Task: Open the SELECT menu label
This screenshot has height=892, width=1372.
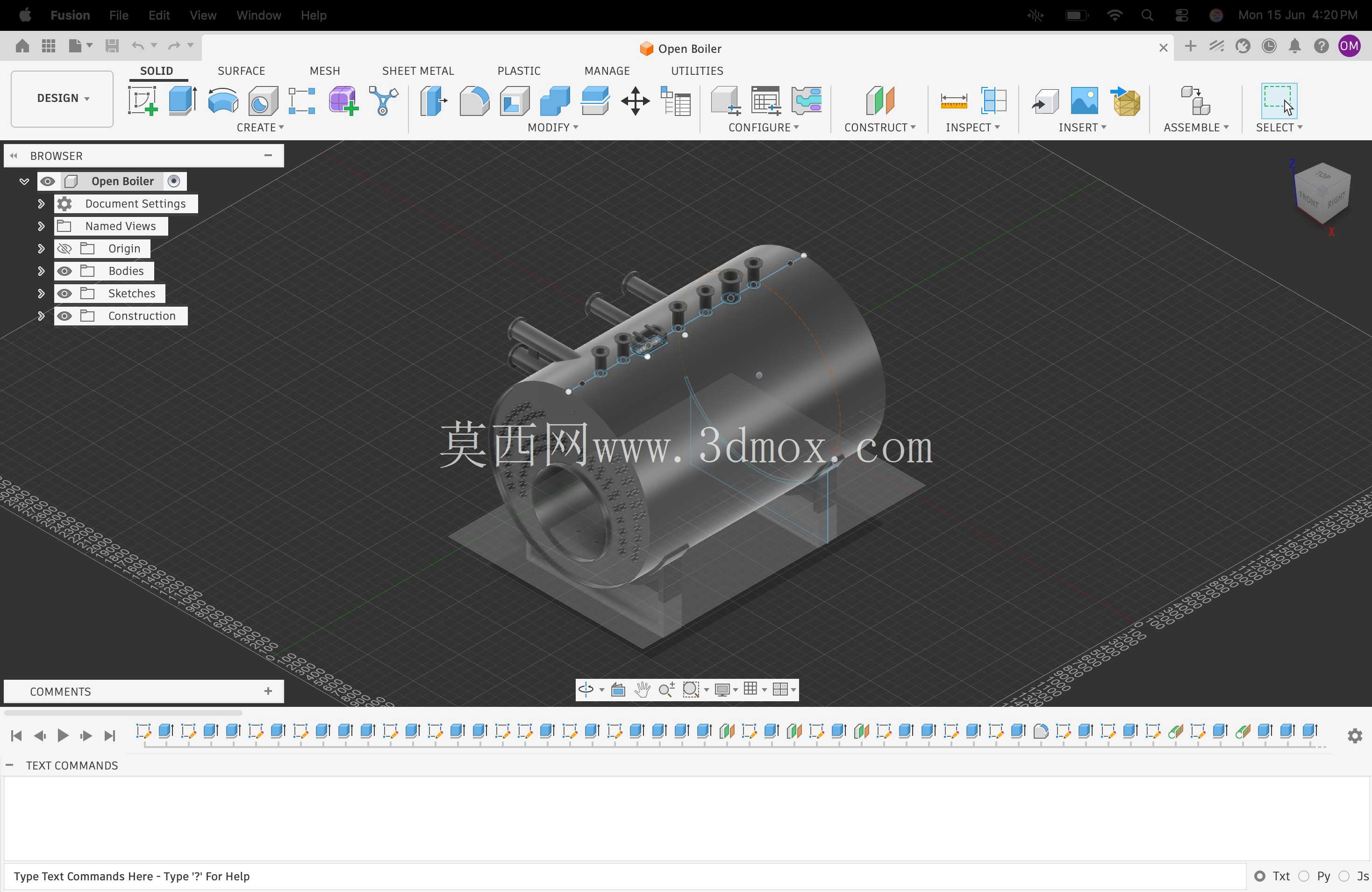Action: point(1279,128)
